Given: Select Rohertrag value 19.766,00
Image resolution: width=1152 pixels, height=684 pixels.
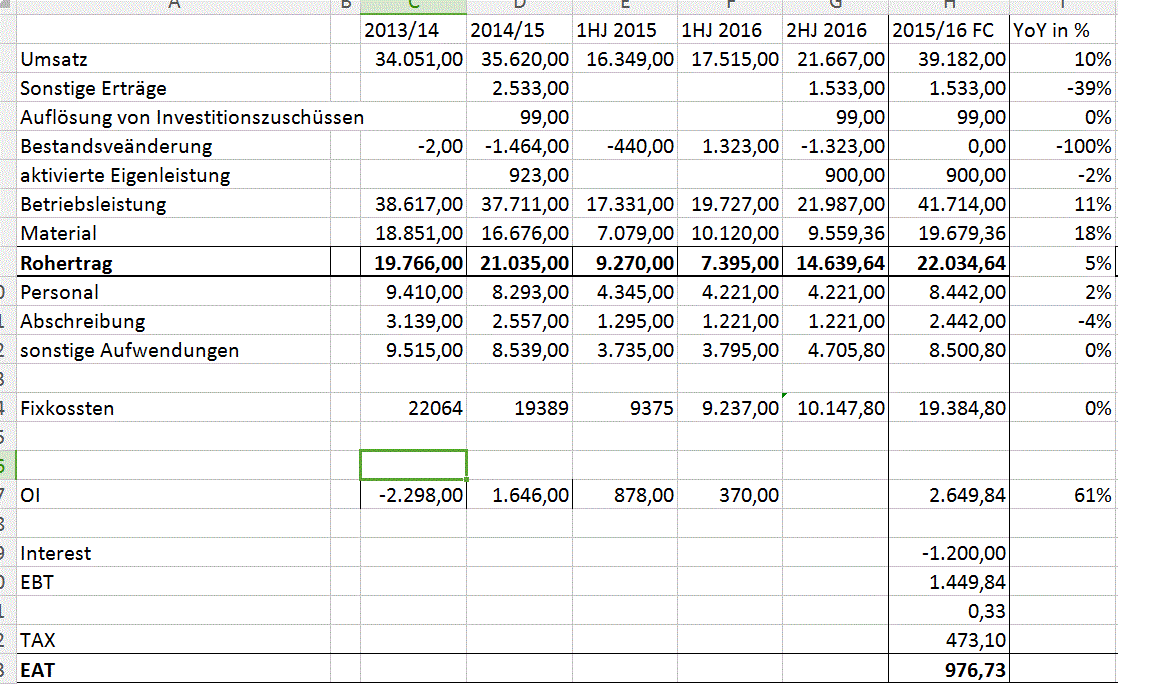Looking at the screenshot, I should coord(413,262).
